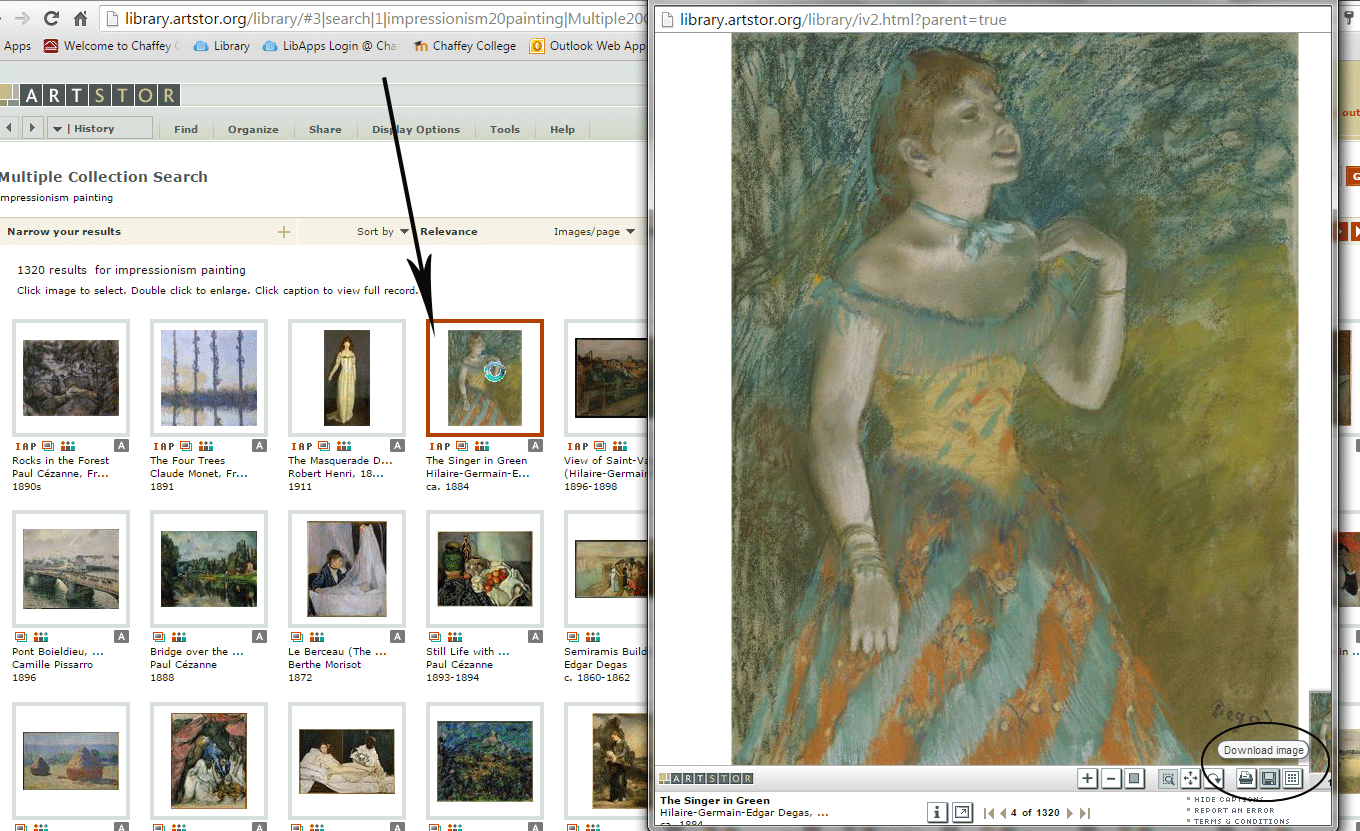Image resolution: width=1360 pixels, height=831 pixels.
Task: Open the LibApps Login bookmark
Action: 330,46
